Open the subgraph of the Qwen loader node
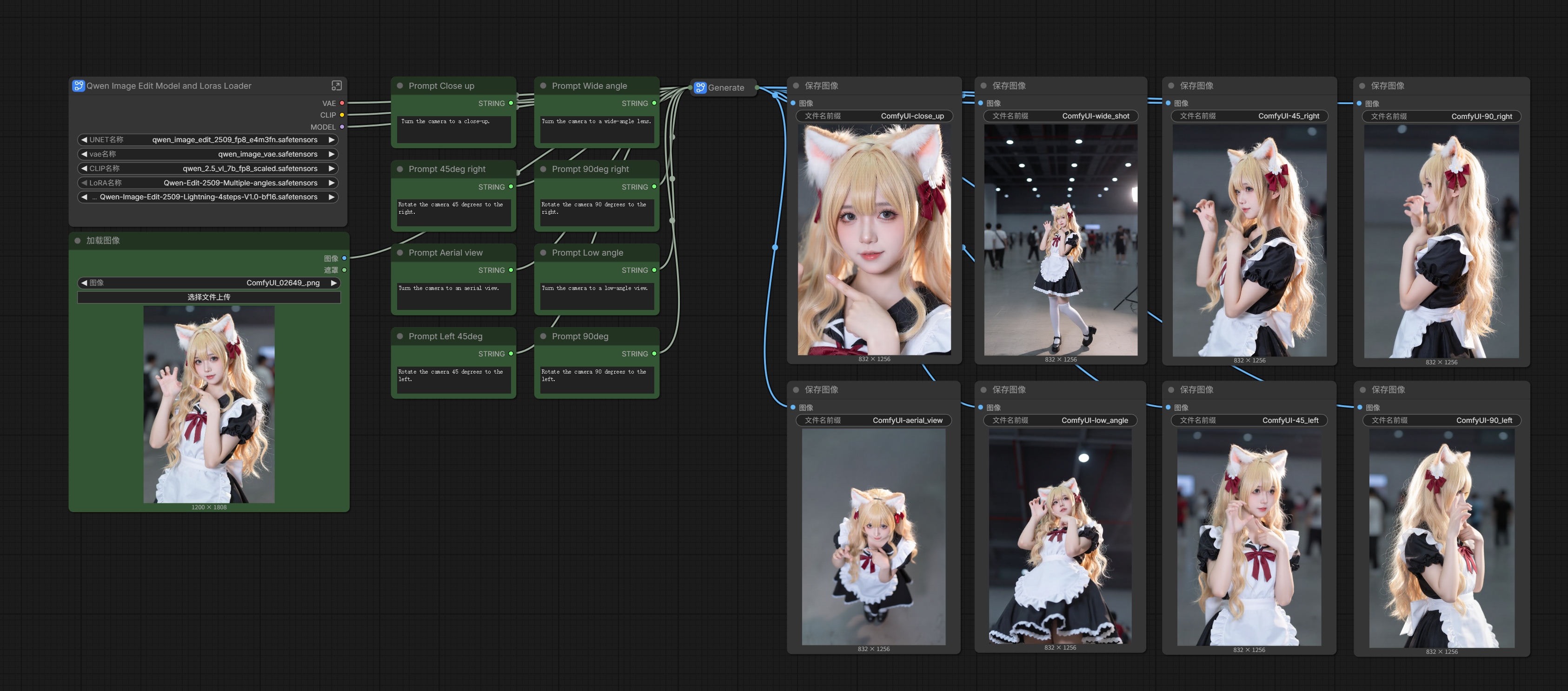 click(336, 86)
